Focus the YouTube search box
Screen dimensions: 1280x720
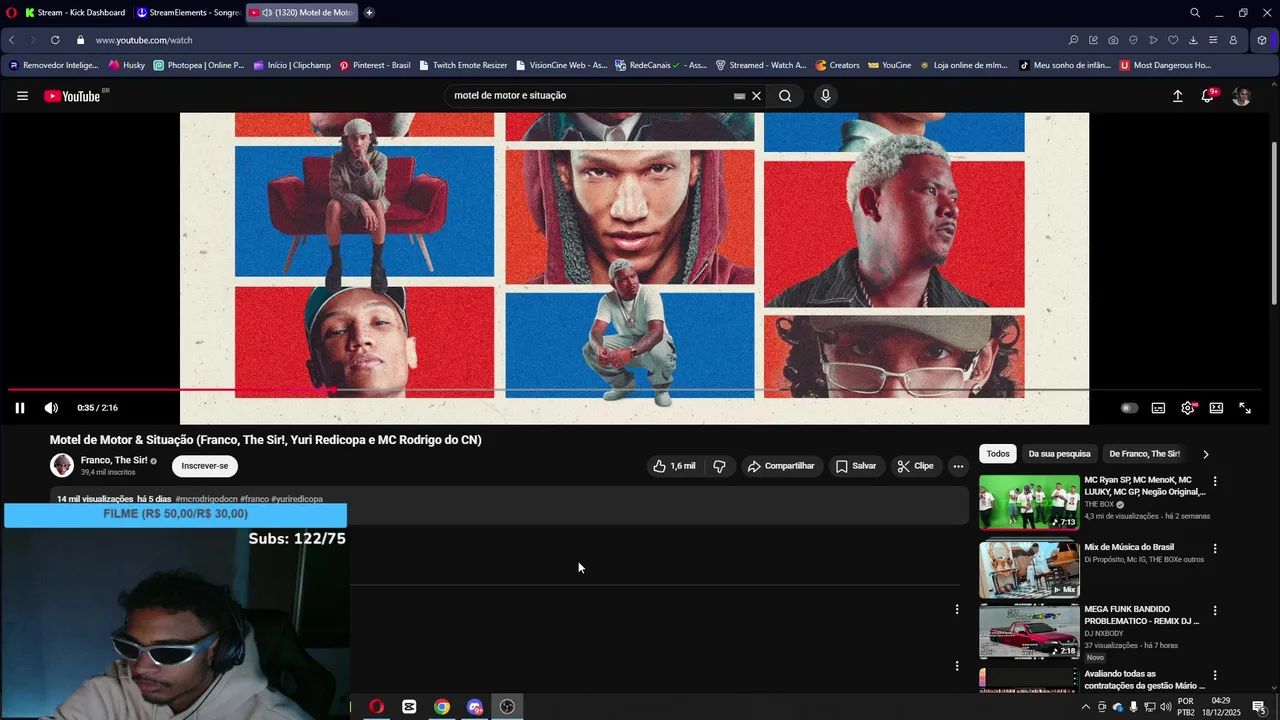click(x=590, y=96)
